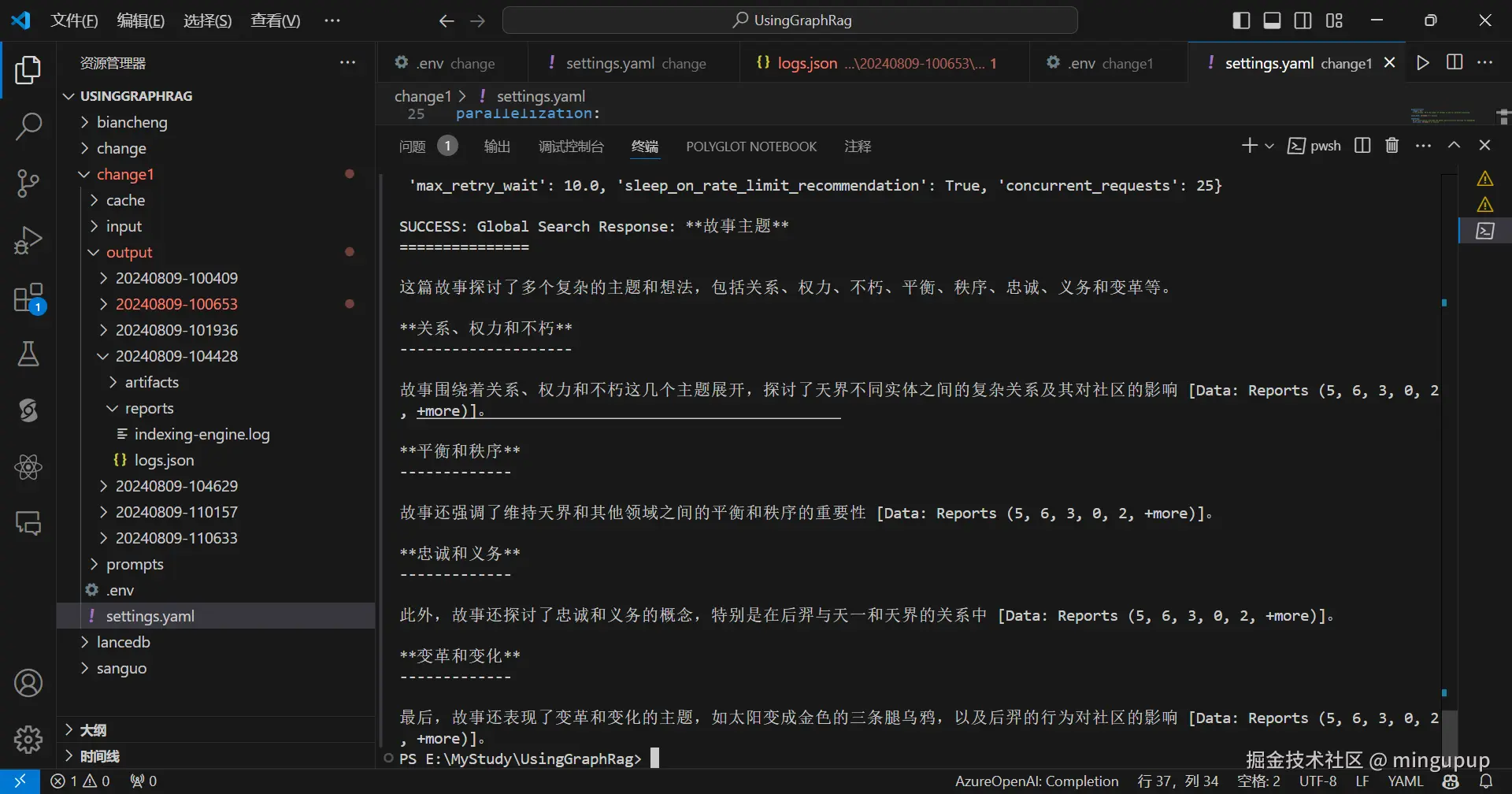This screenshot has height=794, width=1512.
Task: Run the current file with play icon
Action: pos(1423,63)
